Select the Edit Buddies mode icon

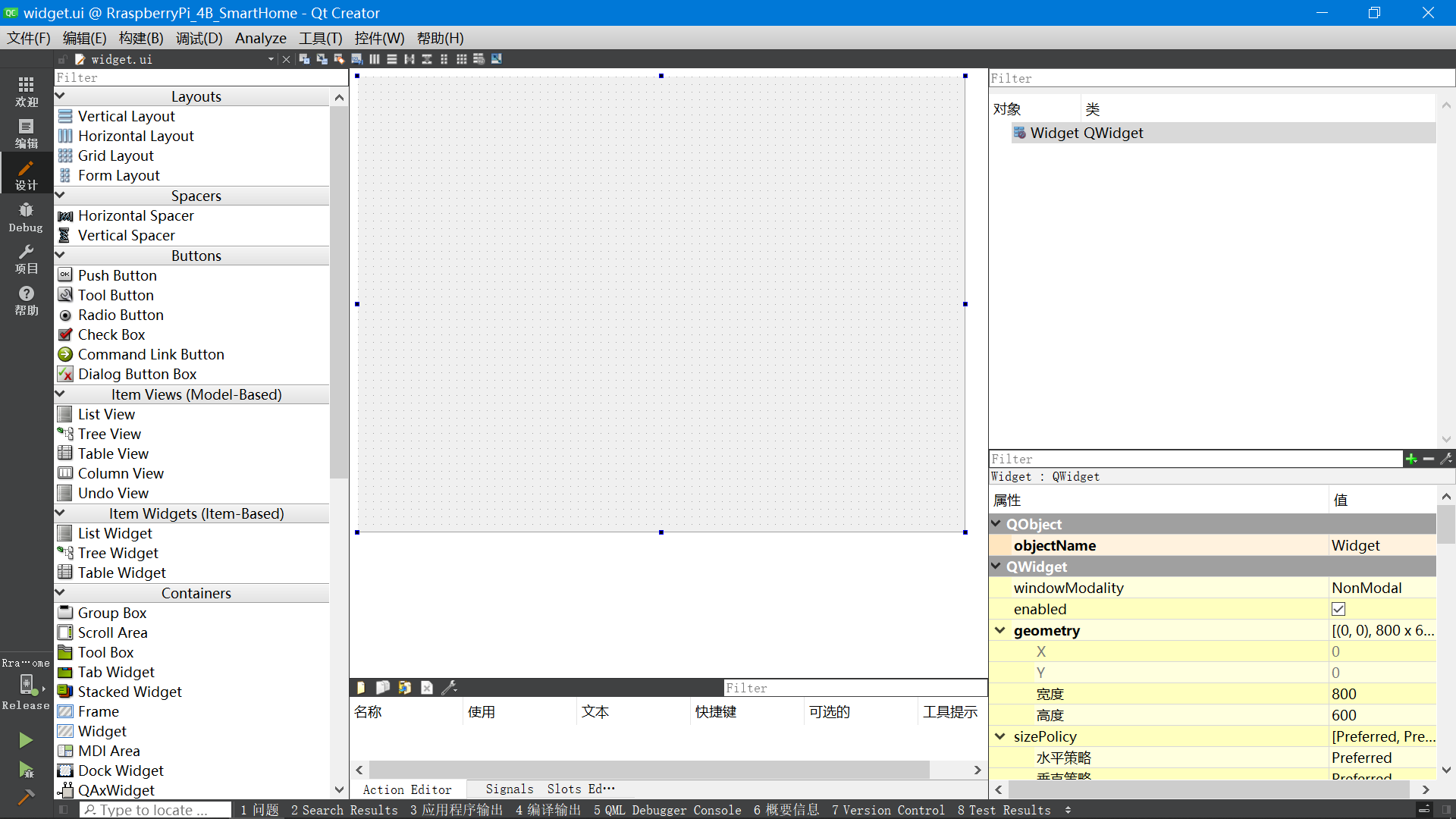pyautogui.click(x=339, y=59)
